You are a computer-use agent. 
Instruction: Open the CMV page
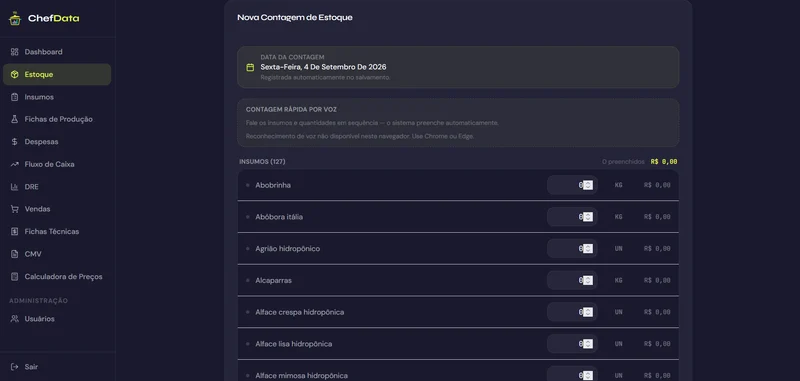click(x=57, y=254)
